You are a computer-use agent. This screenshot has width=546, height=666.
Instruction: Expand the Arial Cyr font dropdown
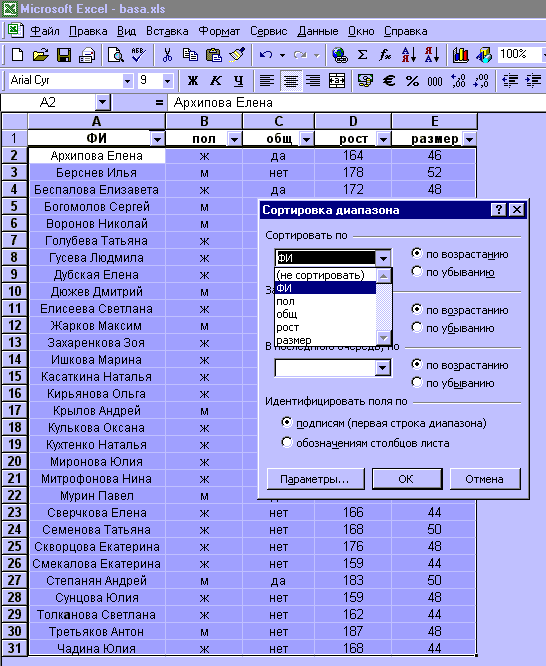pyautogui.click(x=127, y=81)
